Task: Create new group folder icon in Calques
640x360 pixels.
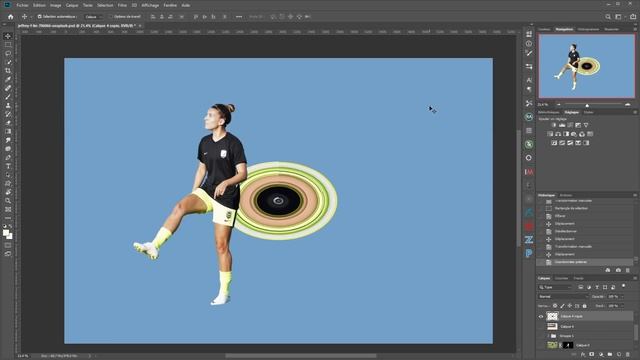Action: 610,355
